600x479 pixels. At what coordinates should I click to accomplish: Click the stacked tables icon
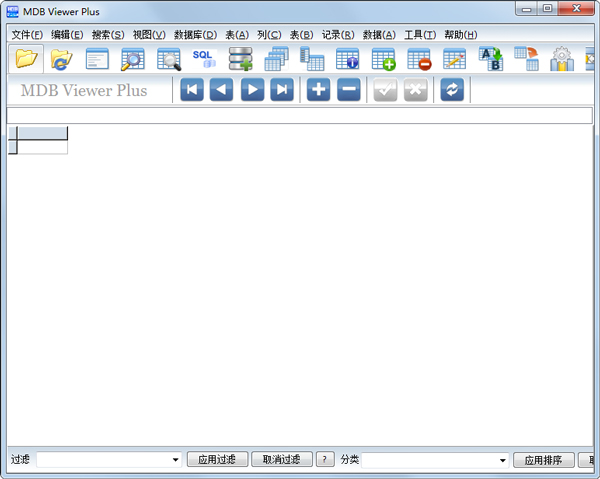[x=276, y=59]
